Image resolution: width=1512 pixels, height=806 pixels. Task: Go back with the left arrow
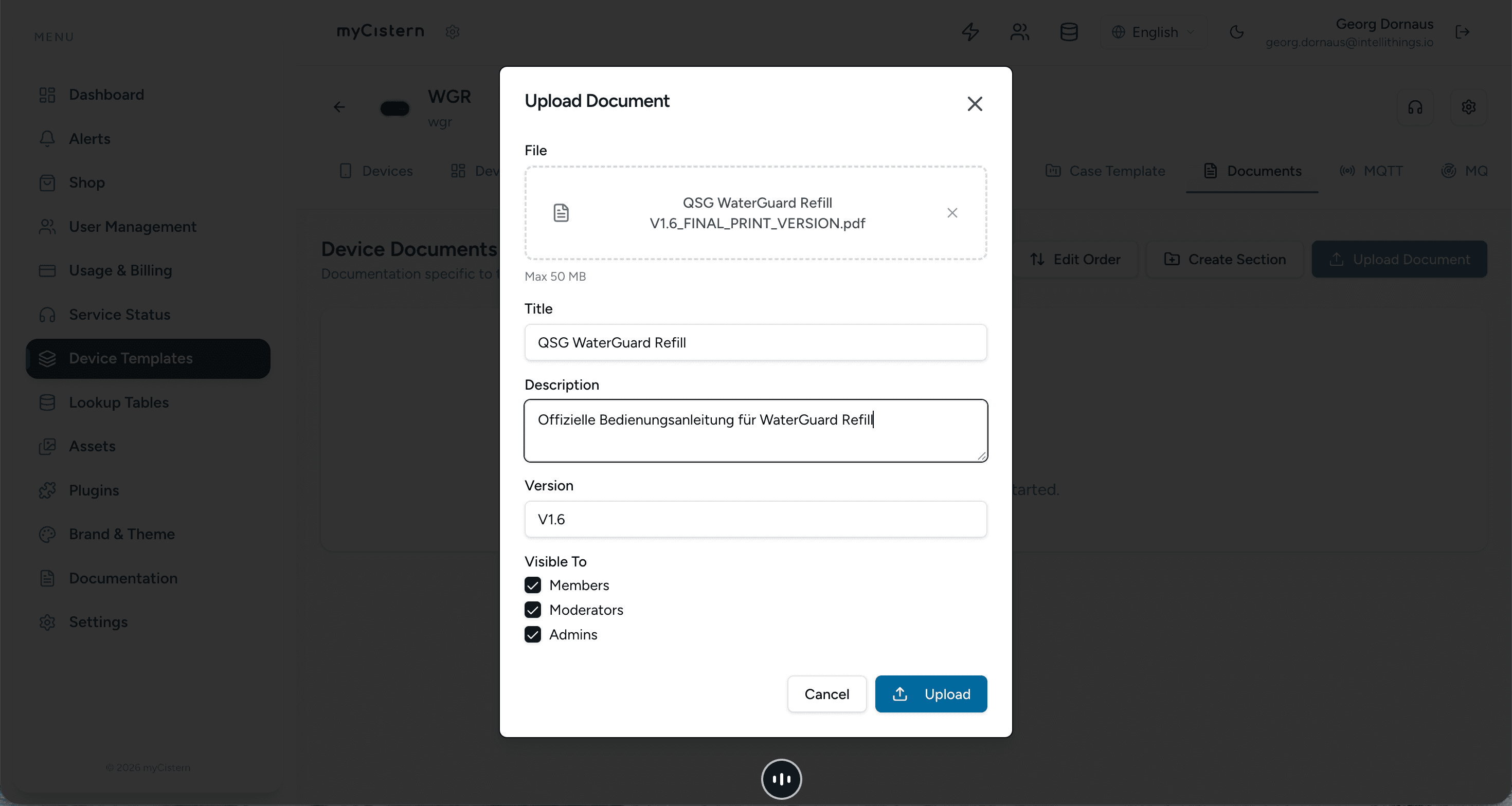tap(339, 107)
